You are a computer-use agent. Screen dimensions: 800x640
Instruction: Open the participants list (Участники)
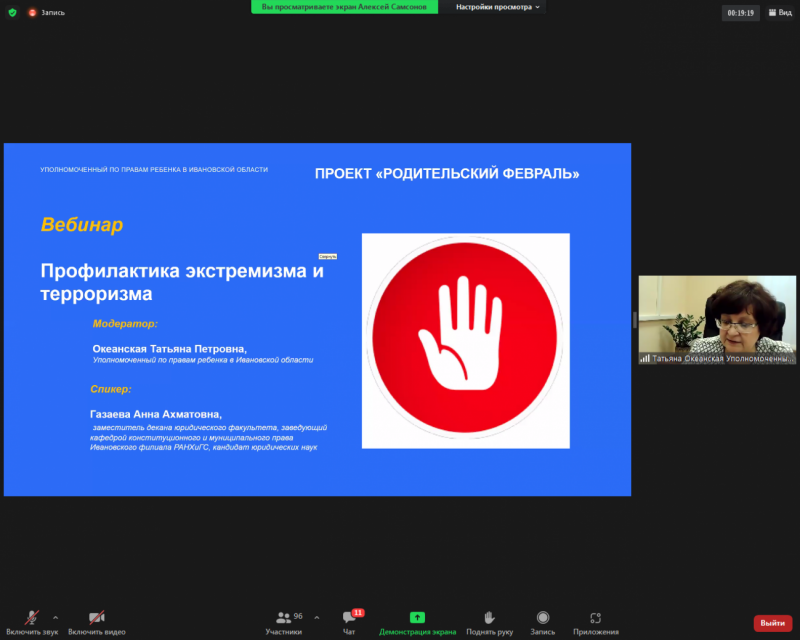point(283,621)
